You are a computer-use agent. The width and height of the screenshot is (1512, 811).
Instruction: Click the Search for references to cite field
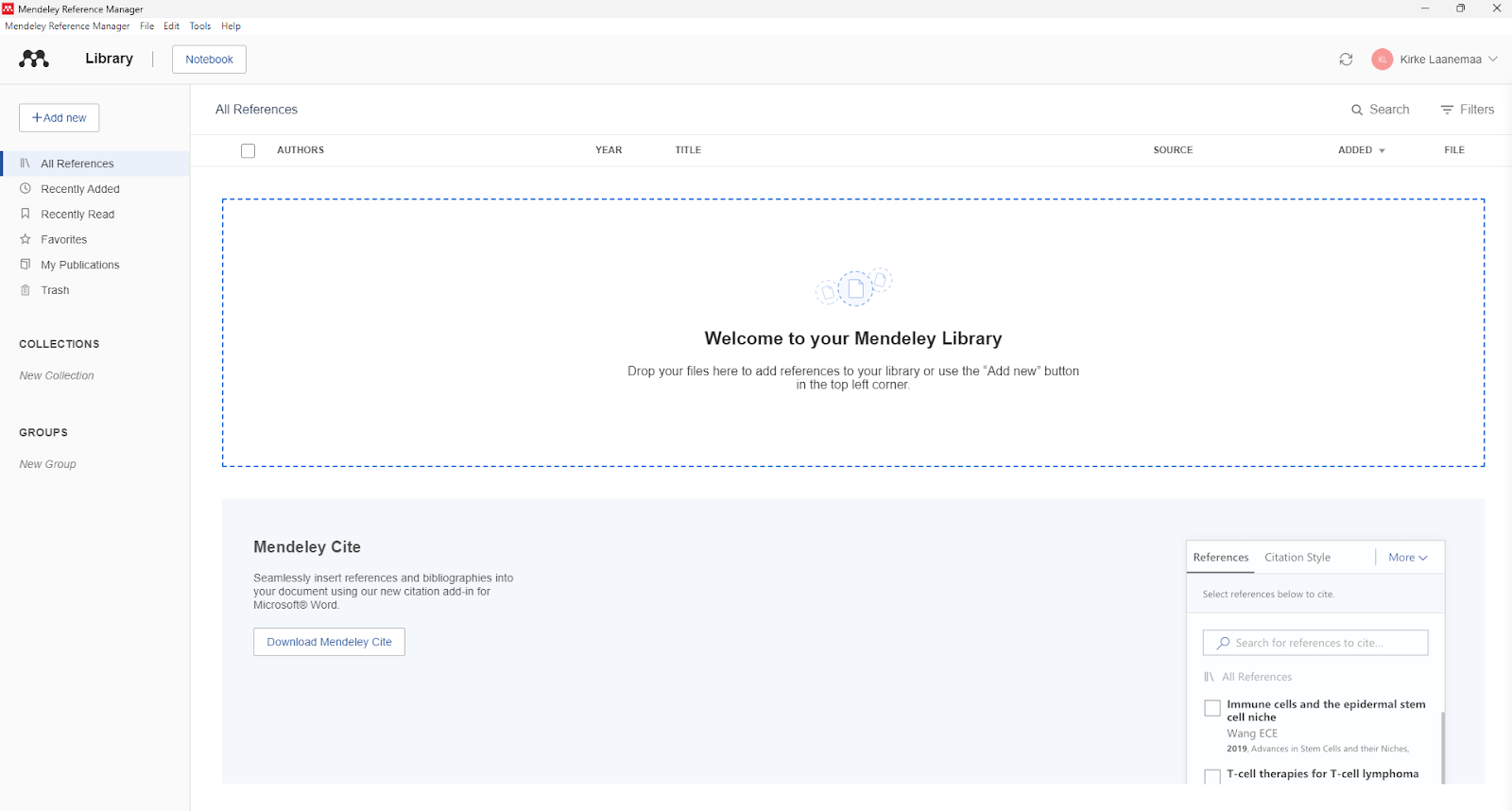tap(1315, 643)
